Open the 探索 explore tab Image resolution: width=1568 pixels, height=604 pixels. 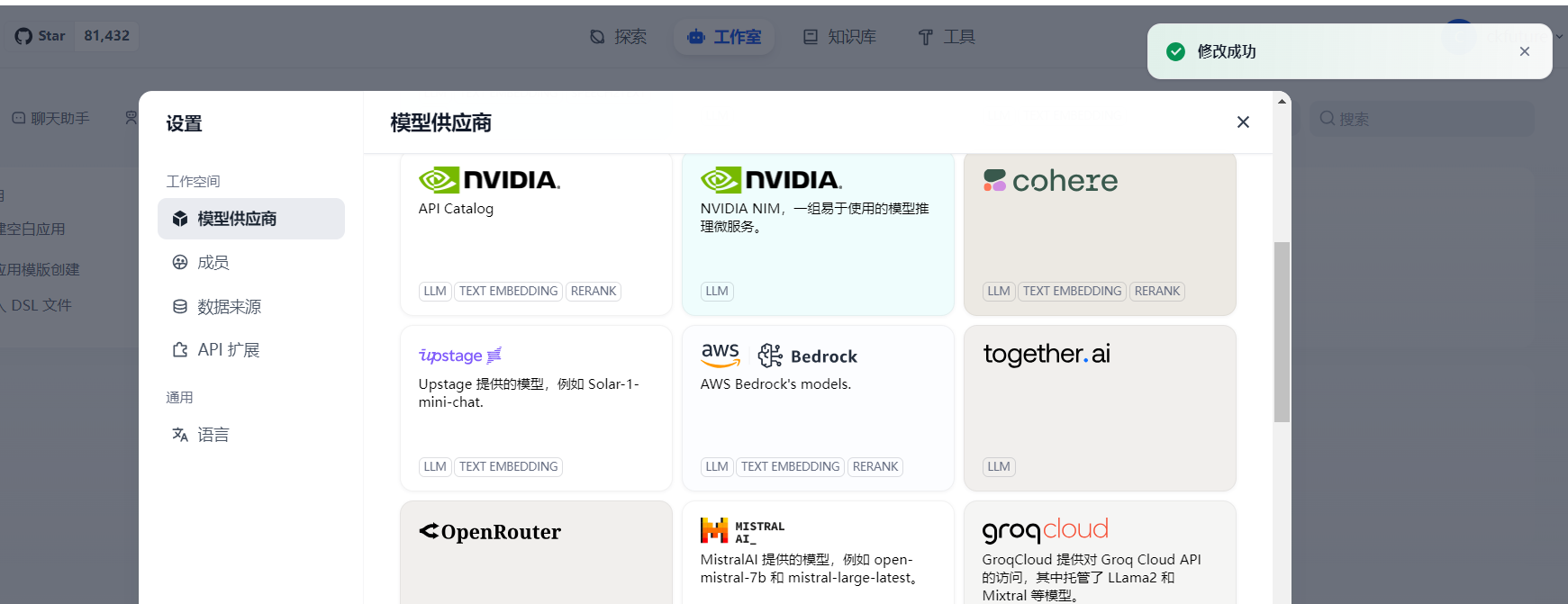pos(618,37)
